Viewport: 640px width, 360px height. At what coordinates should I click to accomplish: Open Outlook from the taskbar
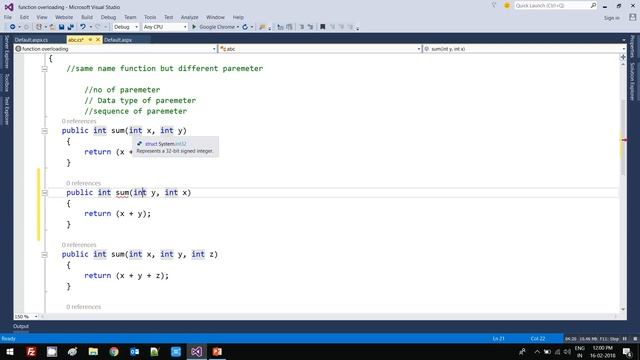click(x=134, y=351)
